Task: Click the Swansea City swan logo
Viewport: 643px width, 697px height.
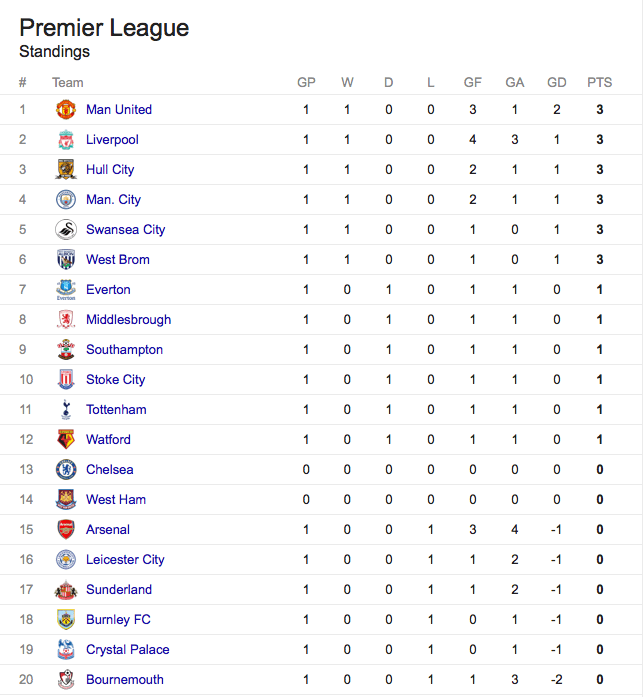Action: click(x=66, y=229)
